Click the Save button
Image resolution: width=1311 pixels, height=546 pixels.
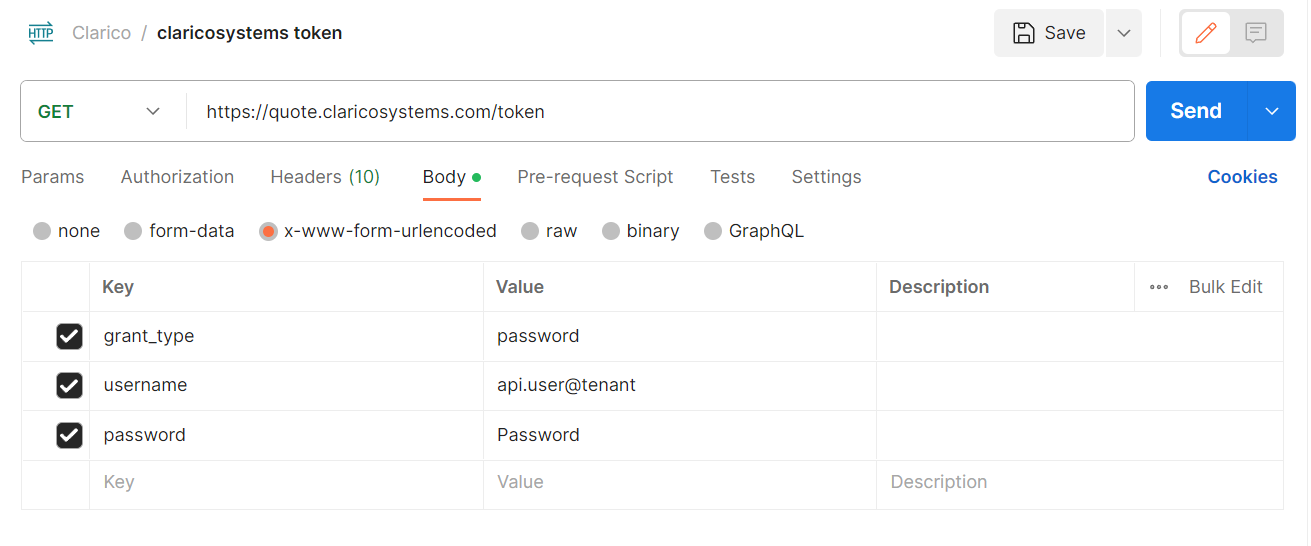coord(1049,33)
